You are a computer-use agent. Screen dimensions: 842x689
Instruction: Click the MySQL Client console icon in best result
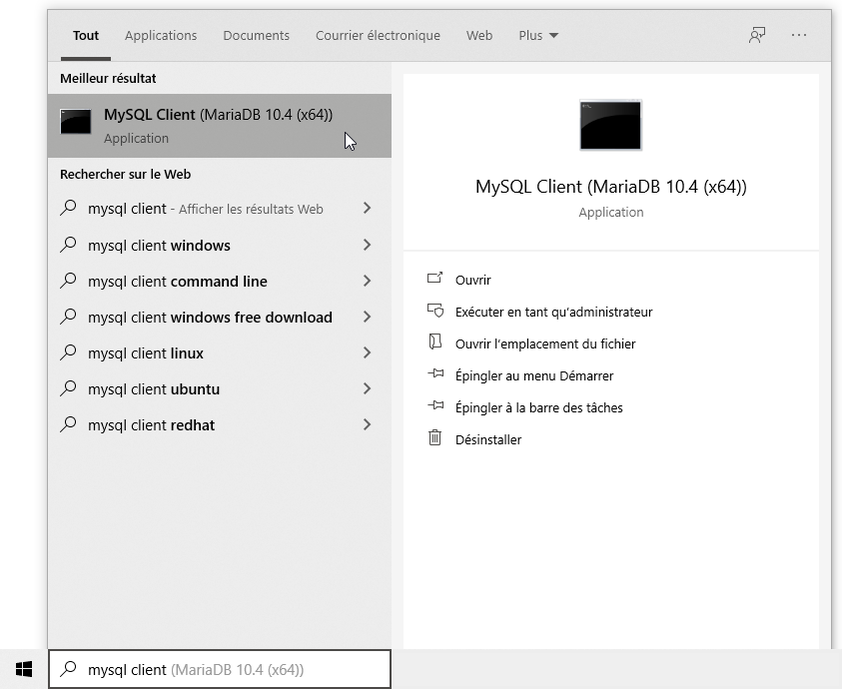pos(76,122)
